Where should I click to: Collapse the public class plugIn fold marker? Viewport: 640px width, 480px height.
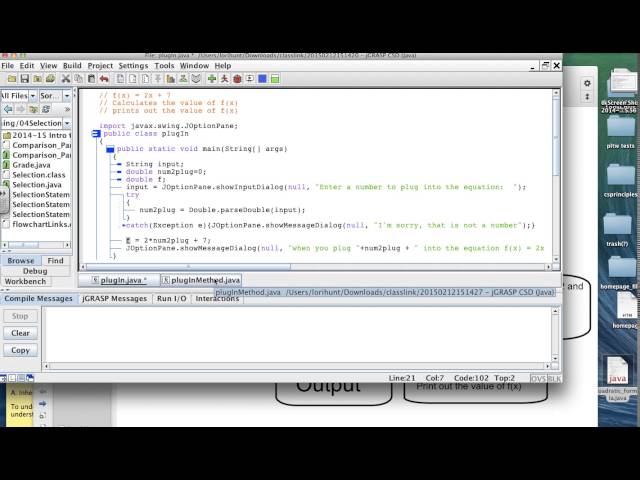click(96, 133)
